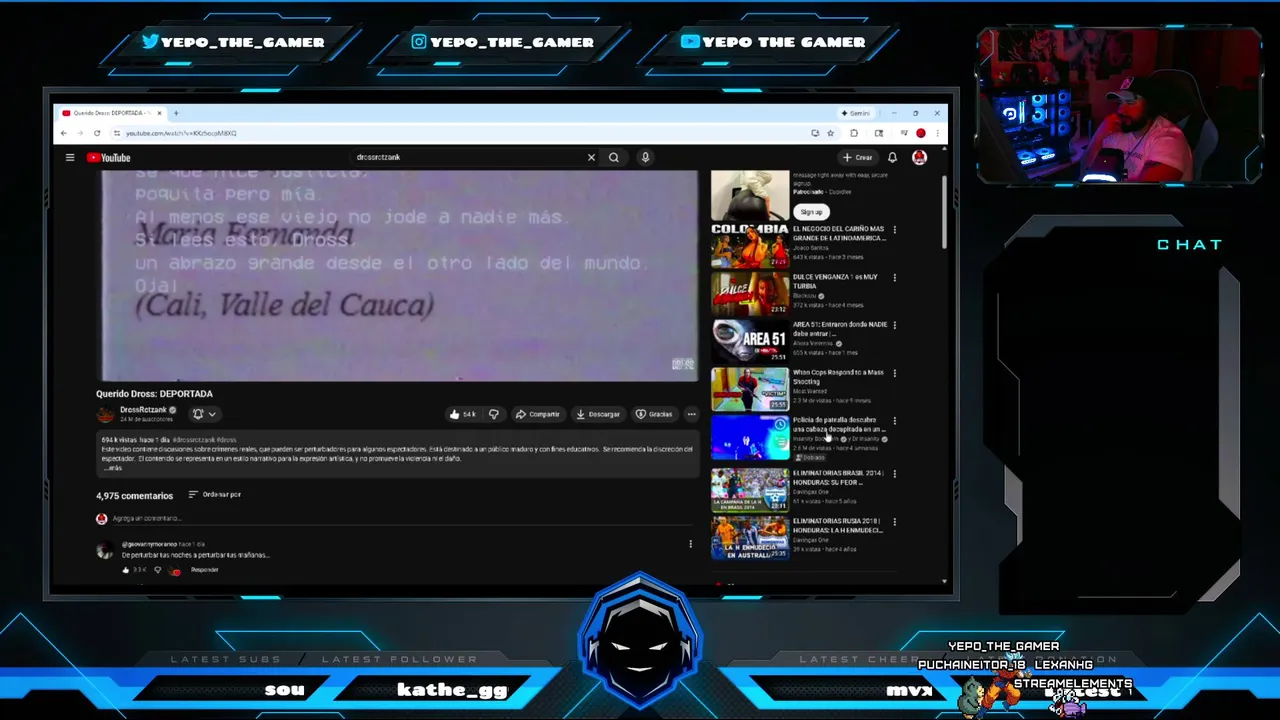1280x720 pixels.
Task: Click the Compartir share button
Action: click(538, 414)
